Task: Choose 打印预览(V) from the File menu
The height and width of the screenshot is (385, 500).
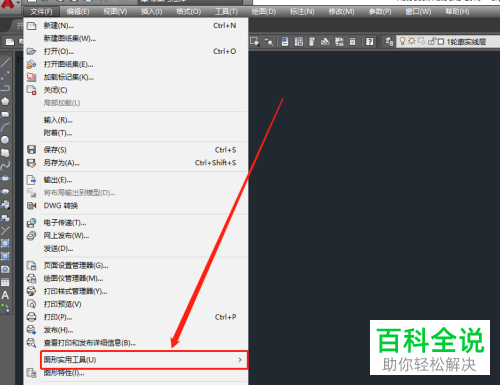Action: (136, 304)
